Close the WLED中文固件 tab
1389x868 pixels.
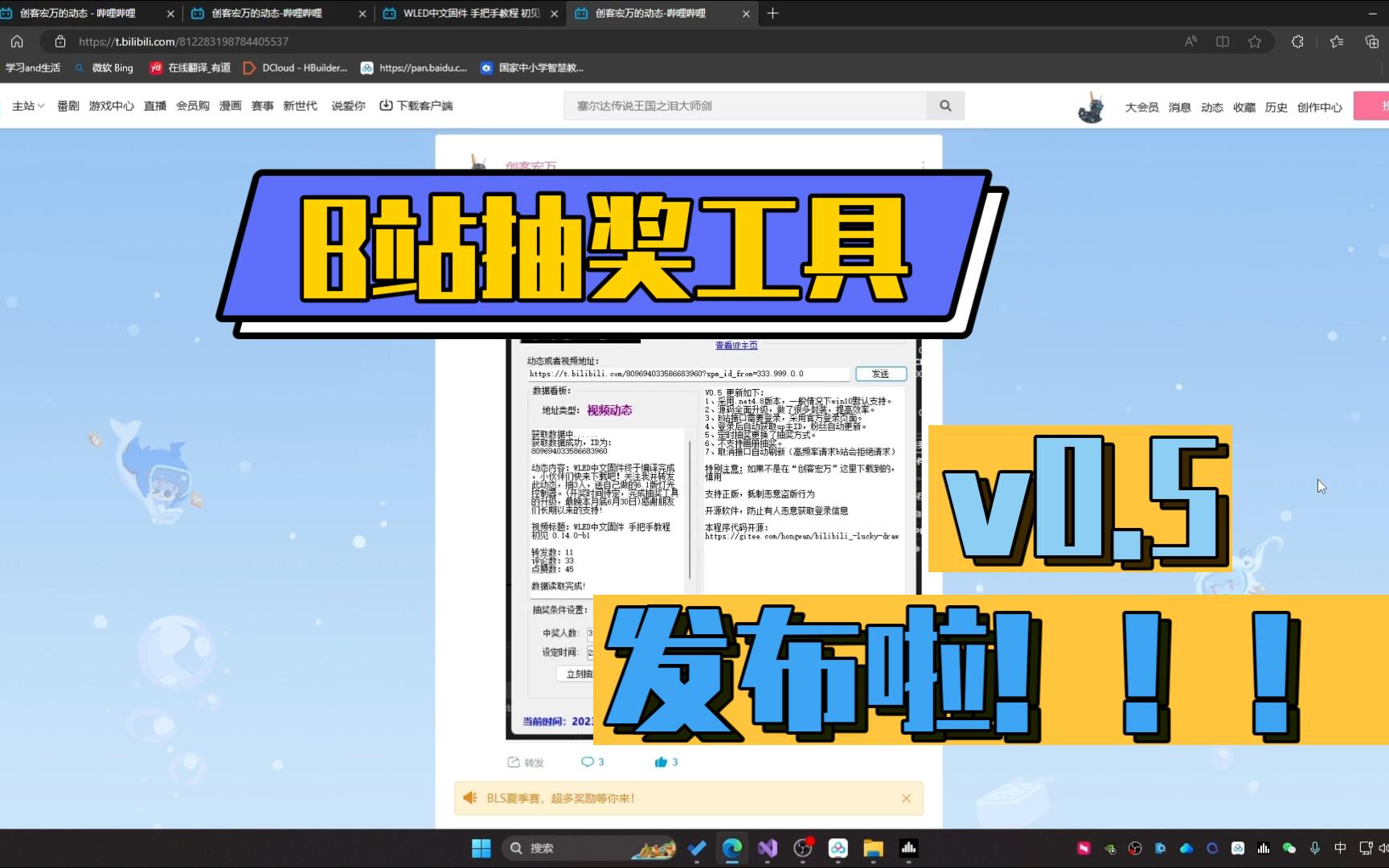554,14
